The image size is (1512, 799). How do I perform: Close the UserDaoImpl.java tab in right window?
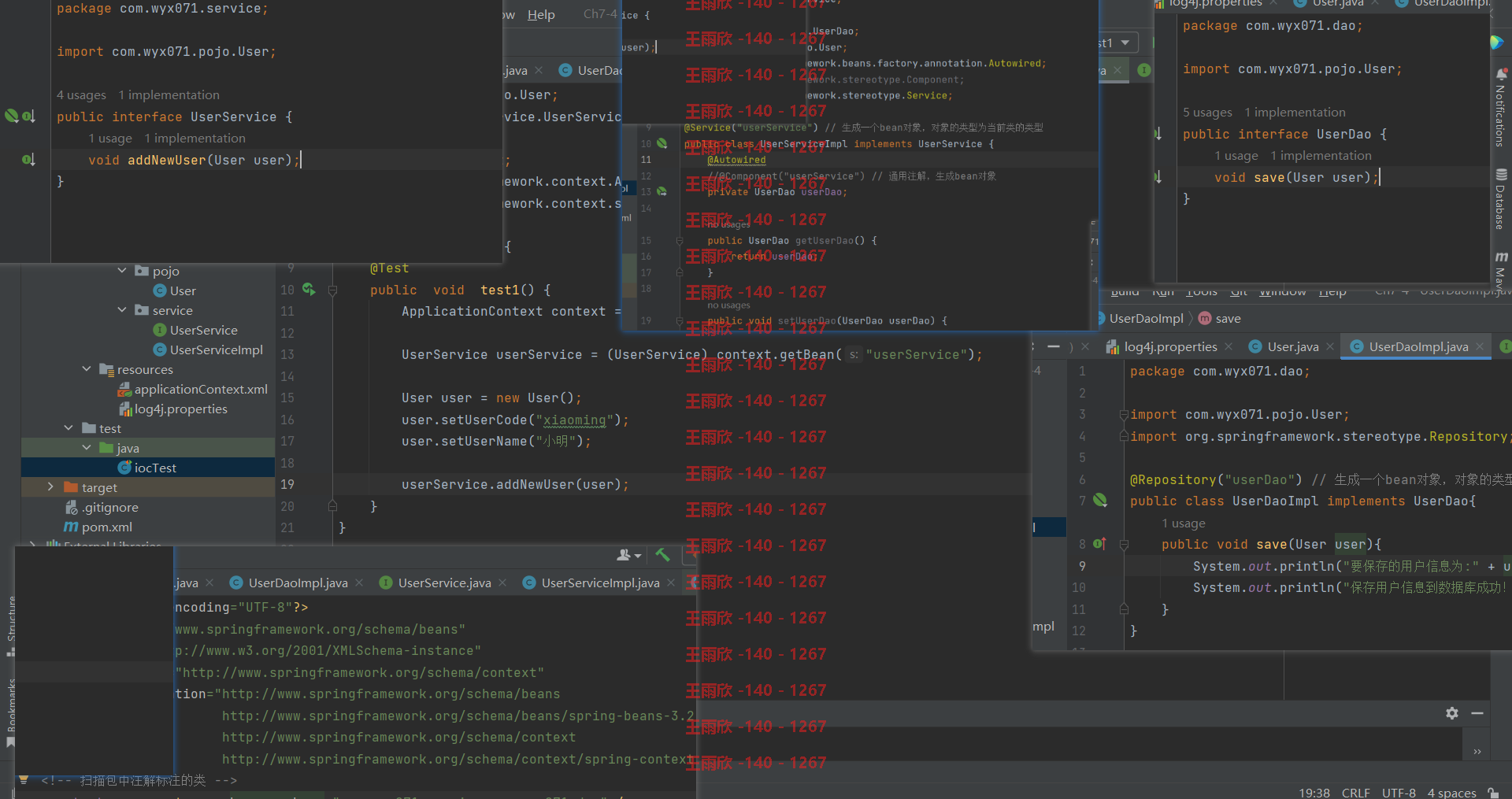(1480, 346)
